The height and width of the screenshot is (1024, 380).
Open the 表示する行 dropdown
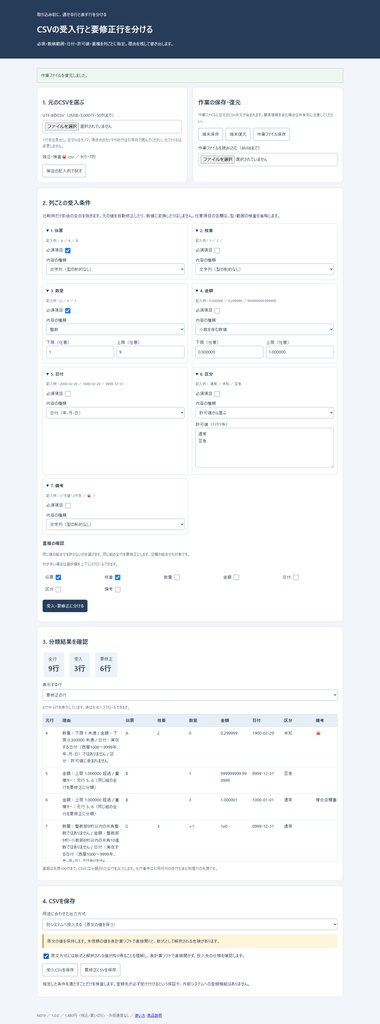pyautogui.click(x=190, y=695)
